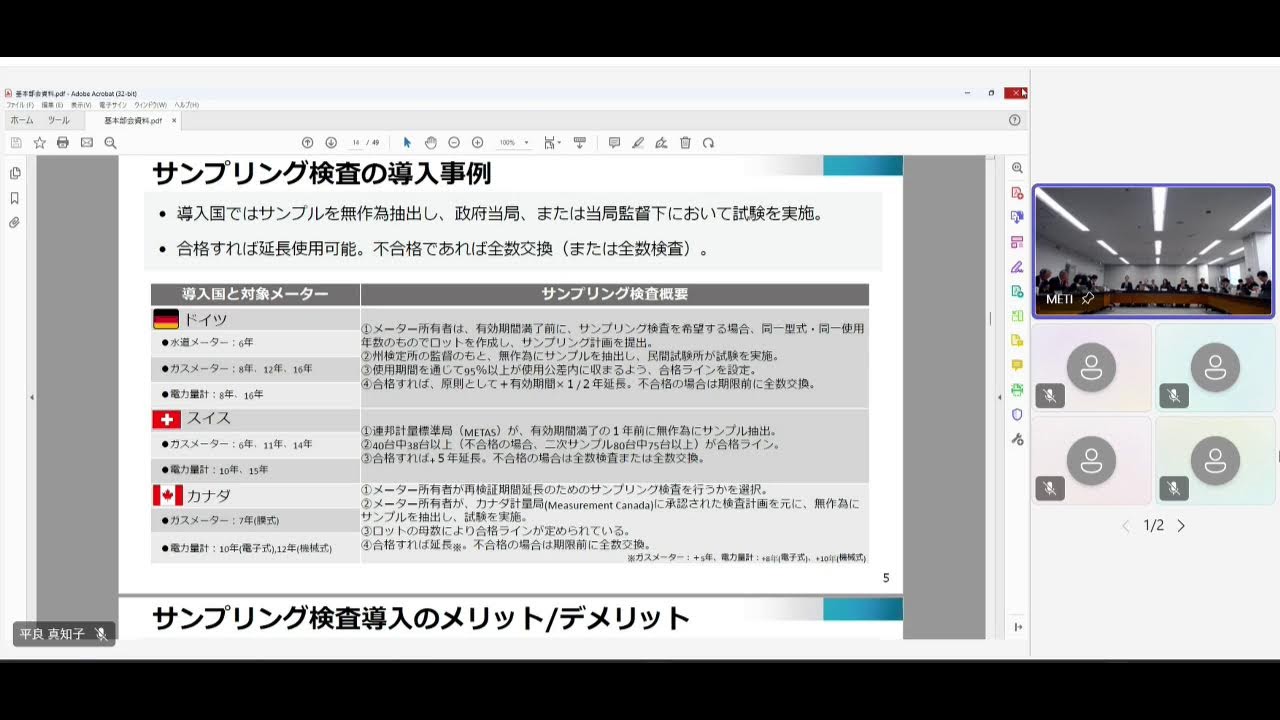
Task: Click the current page number field
Action: [356, 143]
